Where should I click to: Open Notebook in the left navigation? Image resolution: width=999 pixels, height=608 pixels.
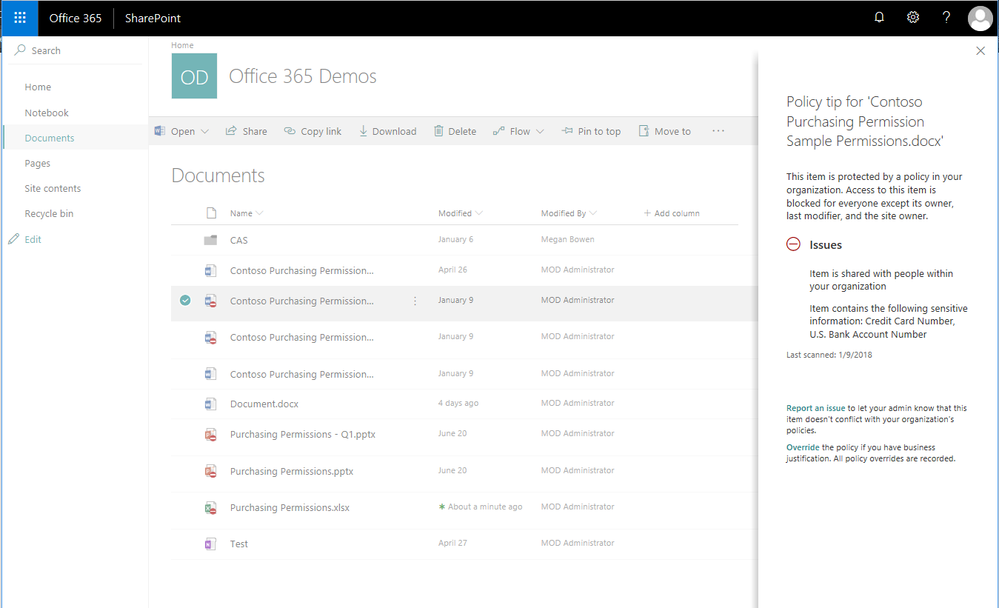click(x=47, y=113)
